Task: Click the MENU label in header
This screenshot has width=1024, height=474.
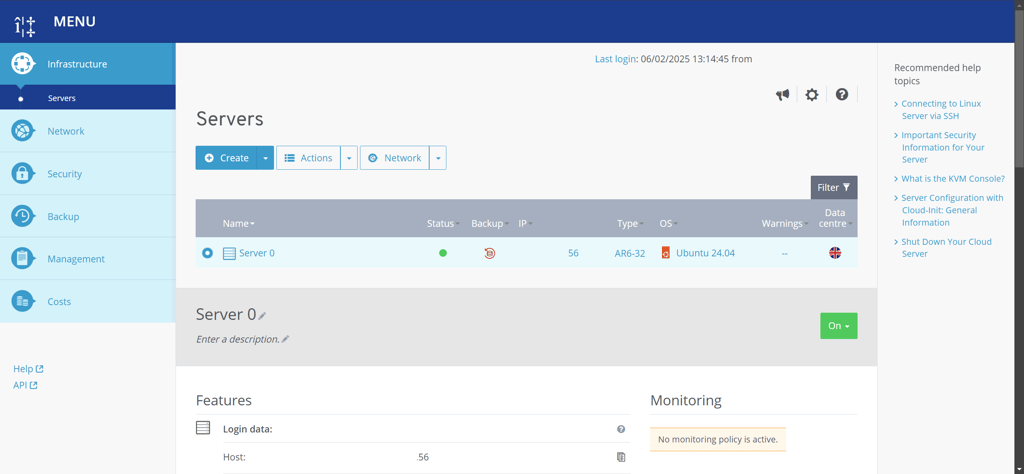Action: pos(74,22)
